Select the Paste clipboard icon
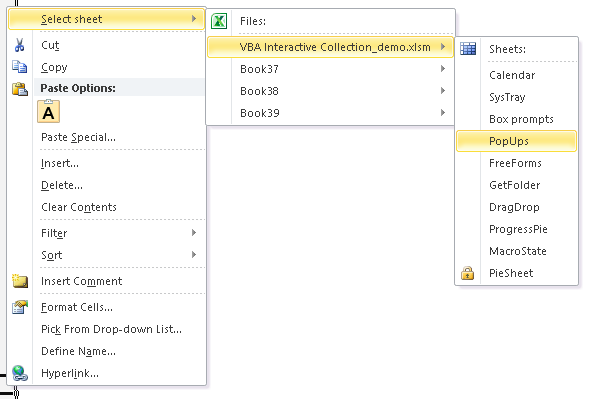 [20, 89]
